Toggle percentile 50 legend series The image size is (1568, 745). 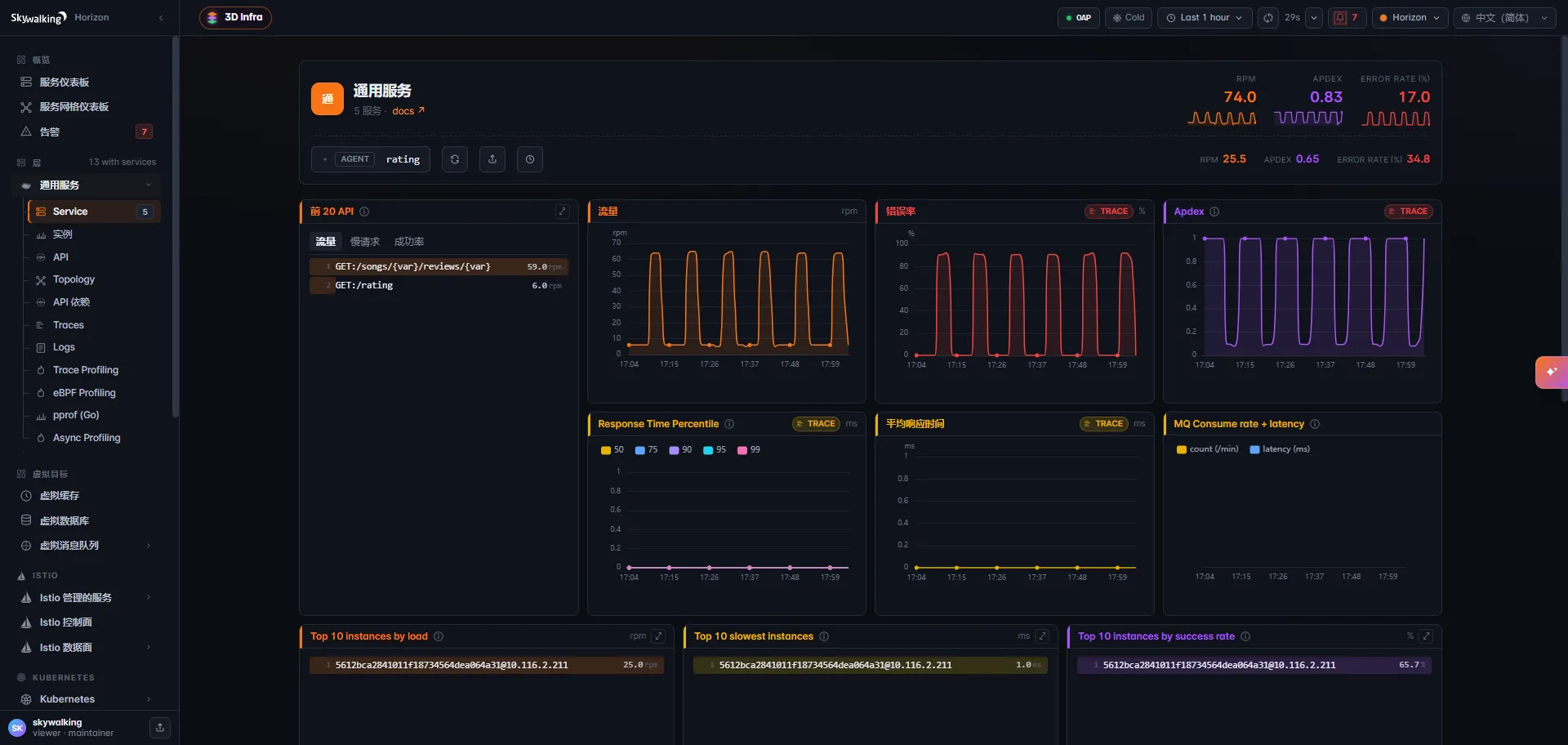(612, 450)
